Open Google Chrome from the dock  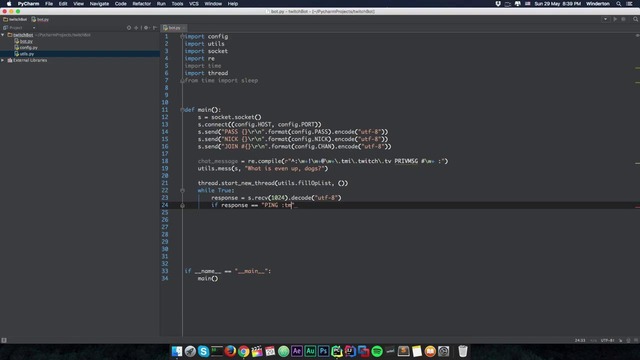244,351
